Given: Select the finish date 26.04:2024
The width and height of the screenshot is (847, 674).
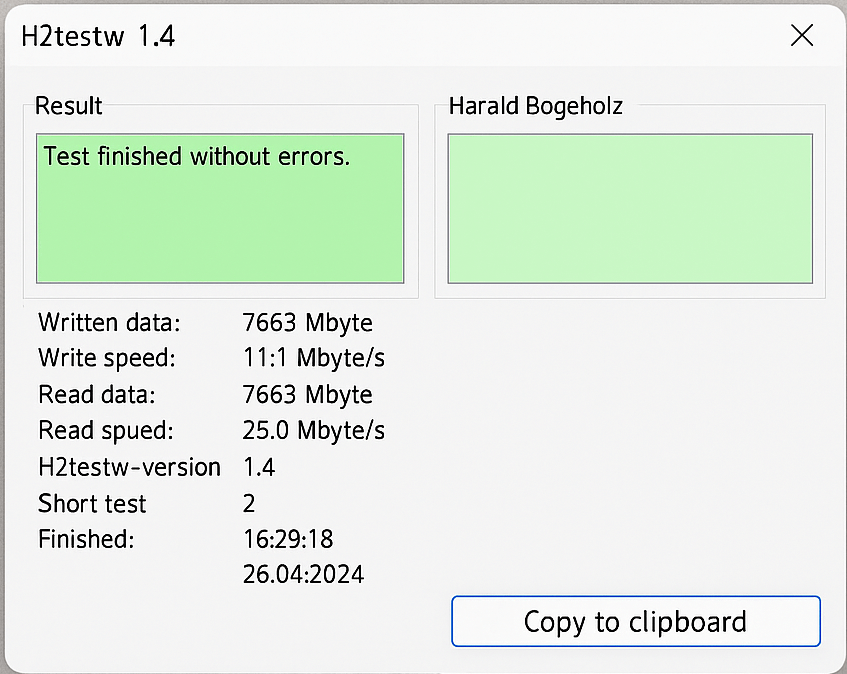Looking at the screenshot, I should point(303,574).
